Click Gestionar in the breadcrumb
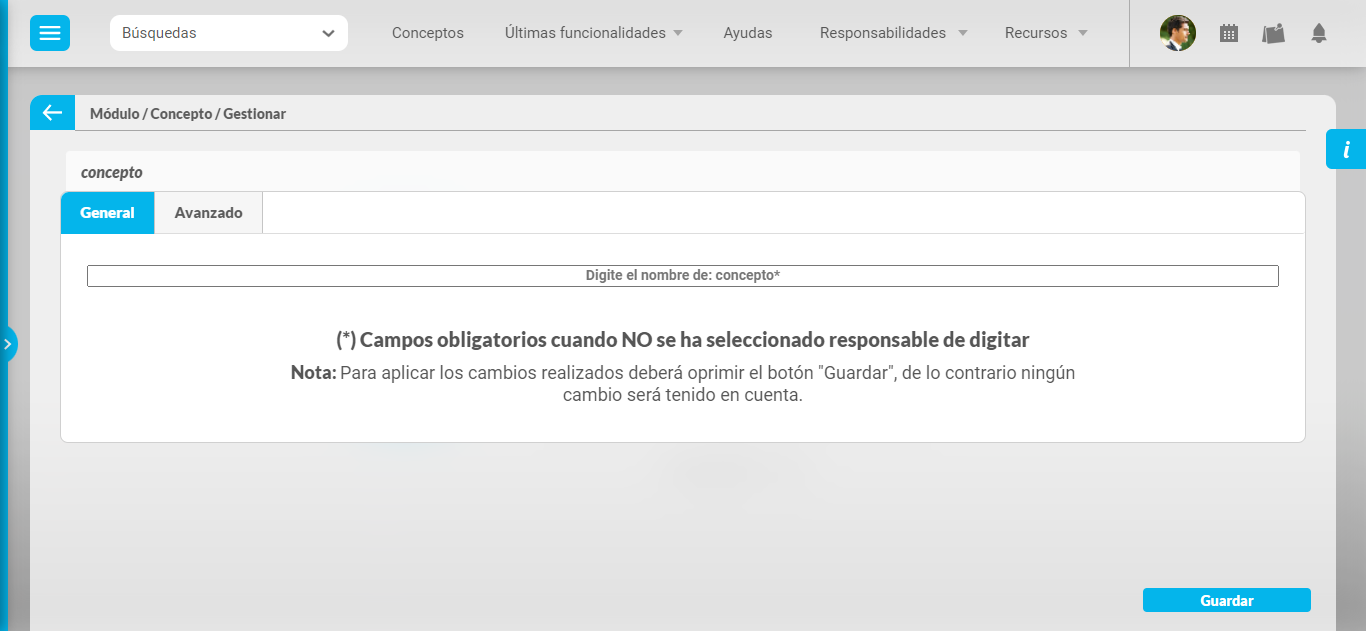The width and height of the screenshot is (1366, 631). pos(255,114)
